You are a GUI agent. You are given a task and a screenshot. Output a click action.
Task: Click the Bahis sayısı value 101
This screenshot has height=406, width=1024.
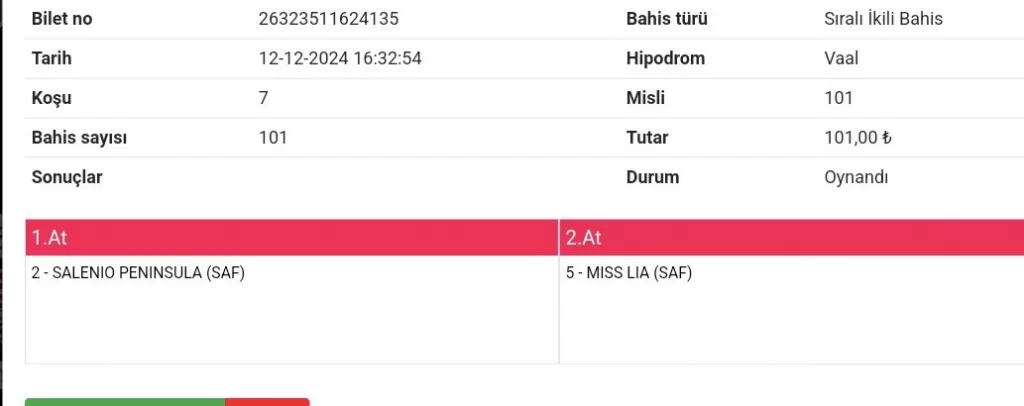[273, 138]
